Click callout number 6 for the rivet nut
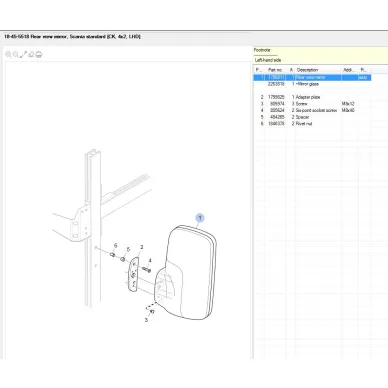The width and height of the screenshot is (388, 388). tap(115, 246)
